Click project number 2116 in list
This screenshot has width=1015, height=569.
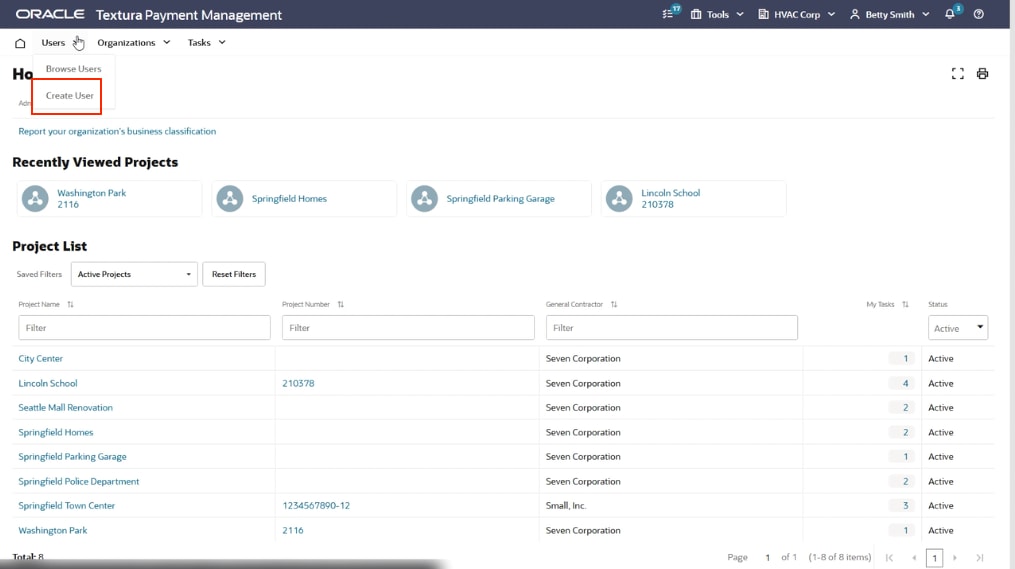point(293,530)
